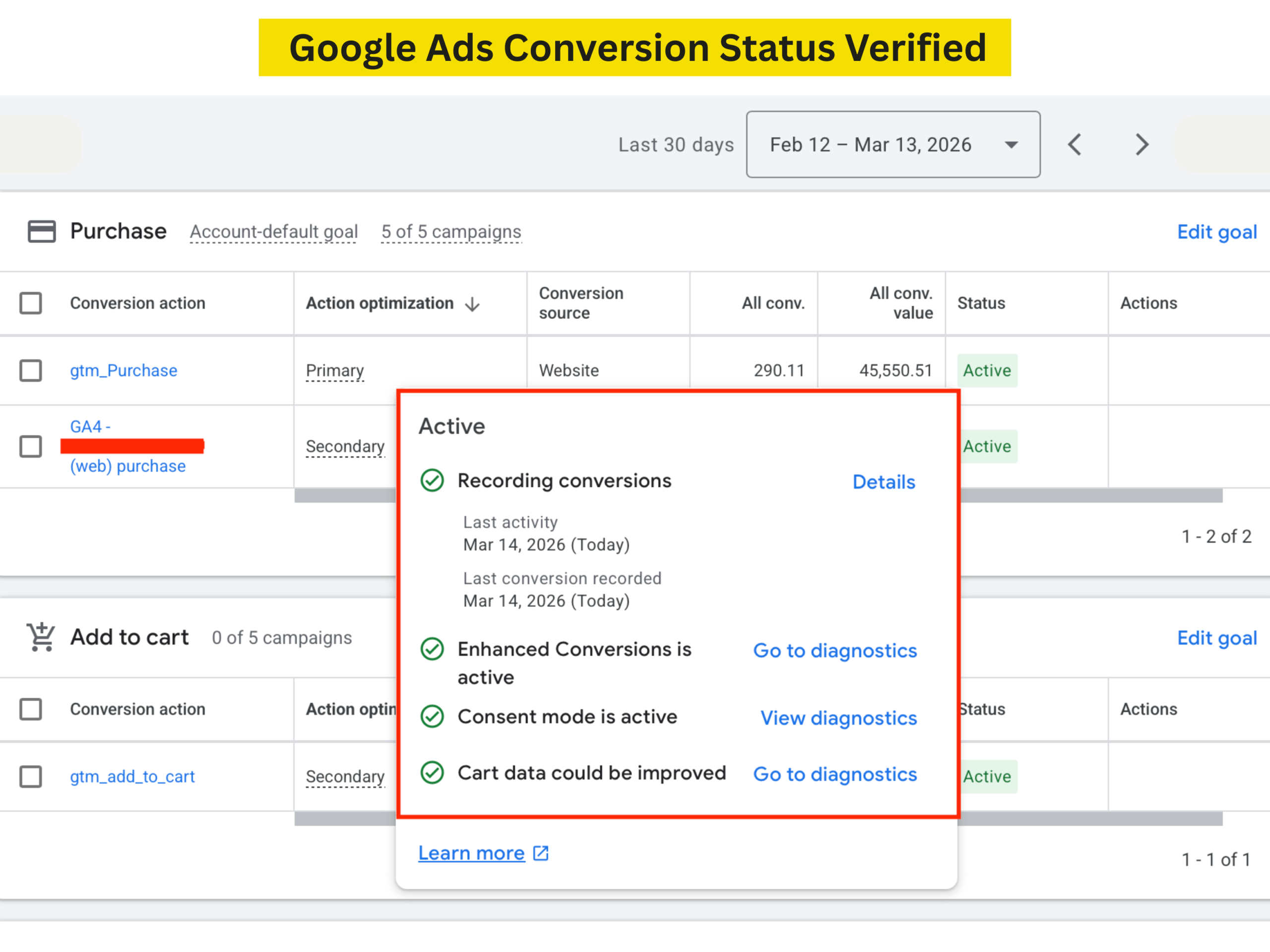Click the external link icon beside Learn more

pos(541,853)
